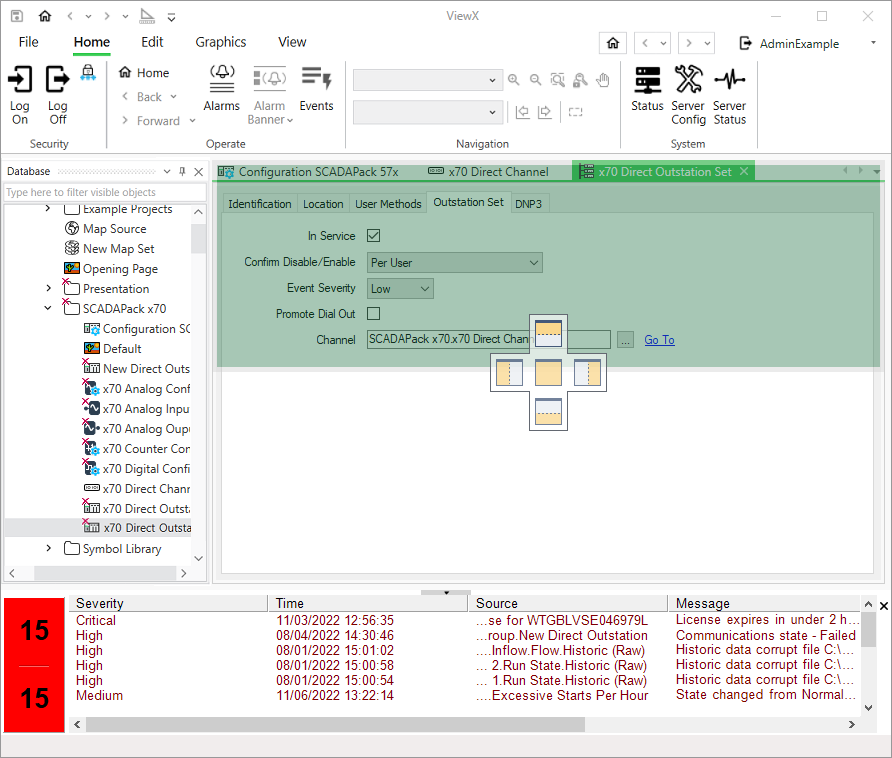
Task: Click in the Database filter text field
Action: (105, 192)
